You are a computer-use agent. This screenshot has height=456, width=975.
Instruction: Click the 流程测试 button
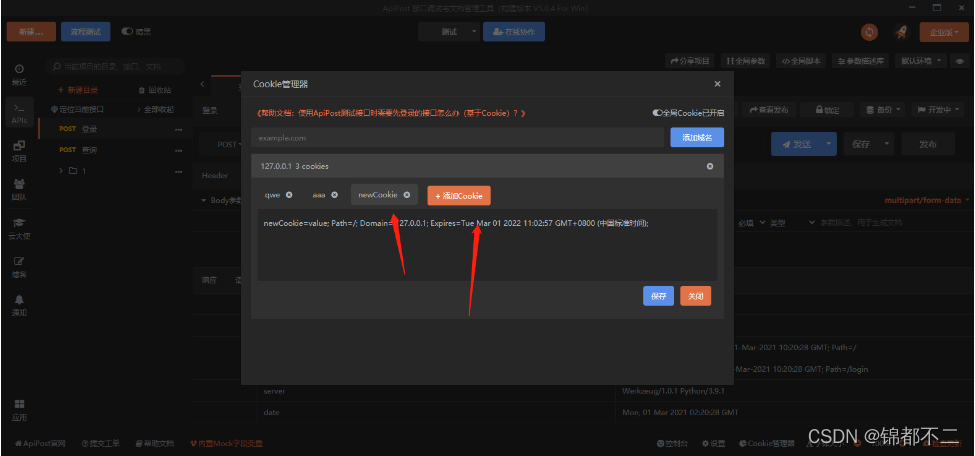(x=86, y=32)
